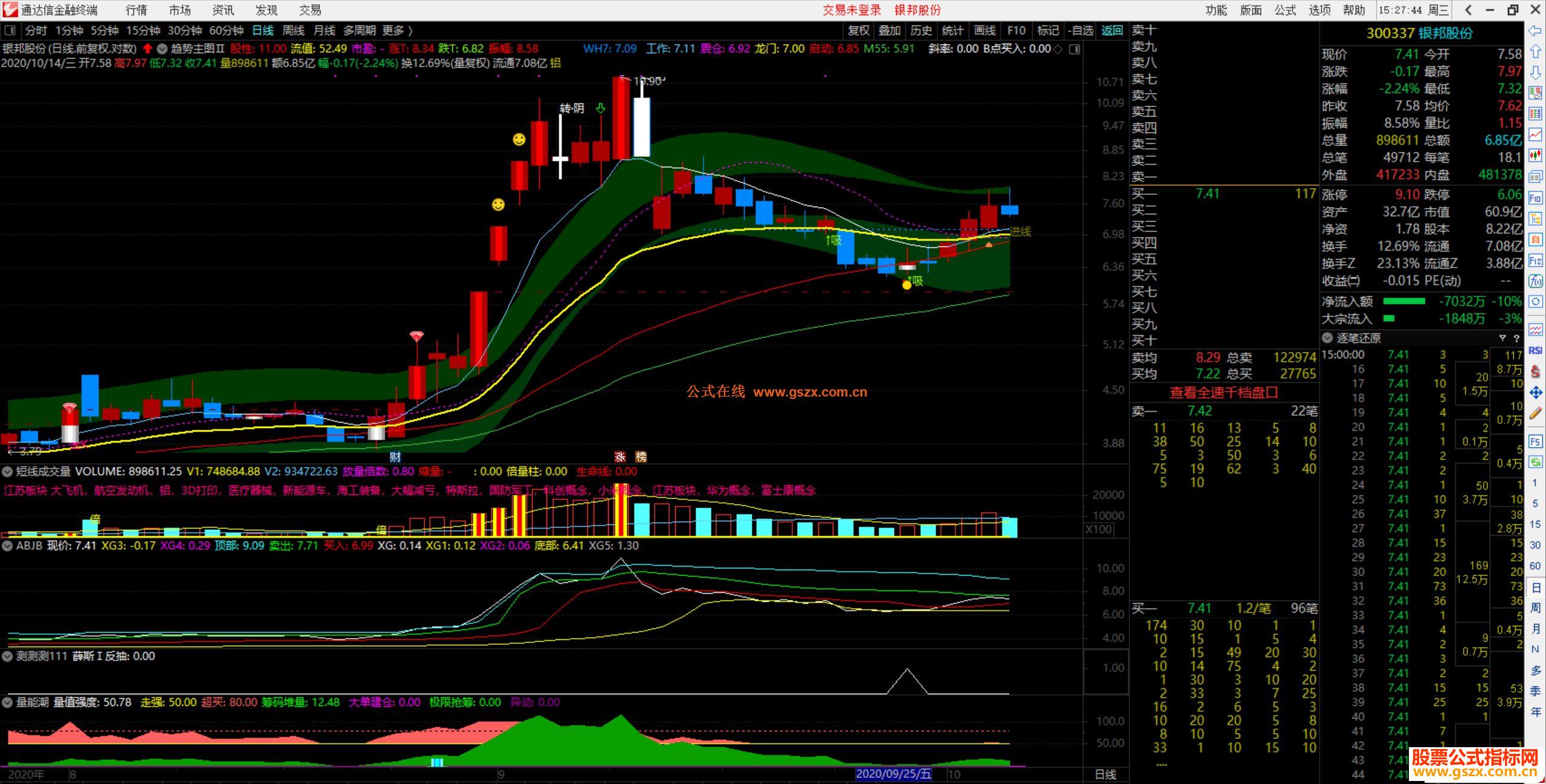Click the F12 trading sidebar icon

click(1535, 261)
